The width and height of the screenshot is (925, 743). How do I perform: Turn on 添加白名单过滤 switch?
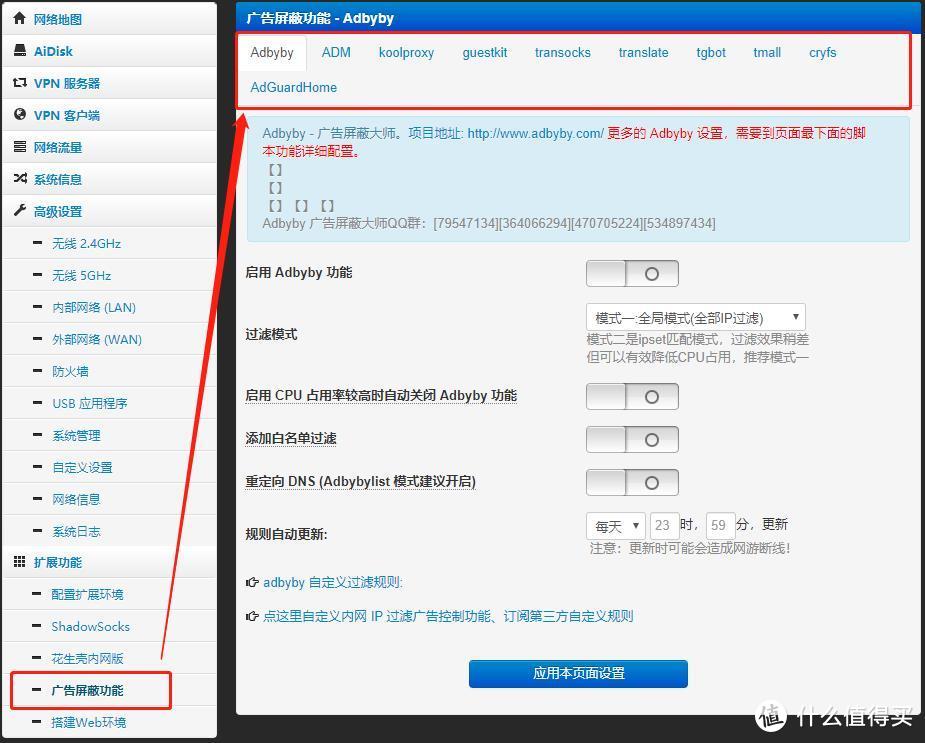point(632,440)
